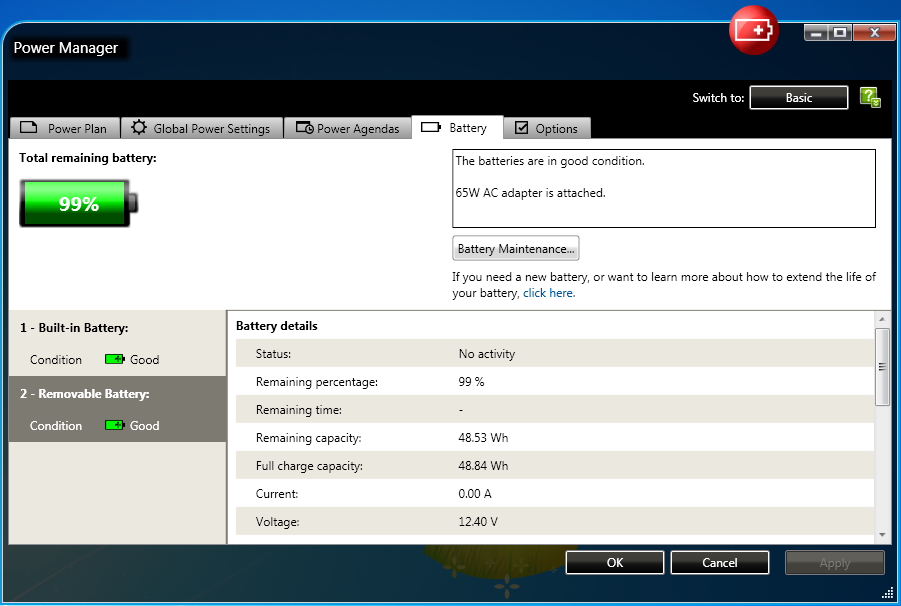The image size is (901, 606).
Task: Click the Cancel button
Action: coord(719,563)
